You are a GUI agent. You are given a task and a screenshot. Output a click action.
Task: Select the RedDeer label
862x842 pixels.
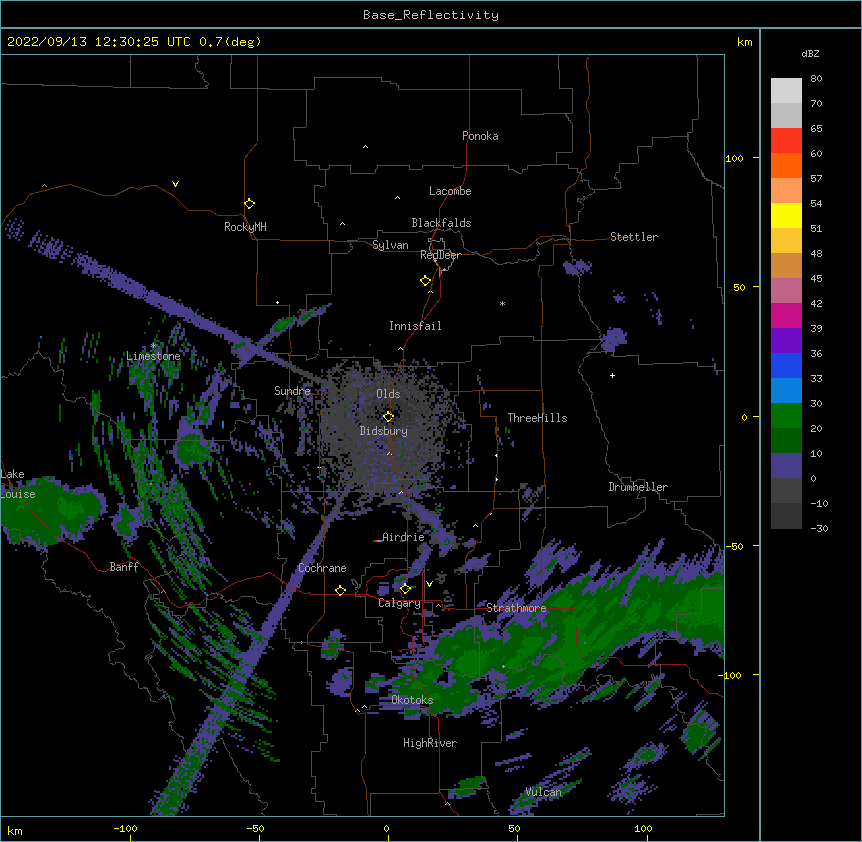[x=440, y=255]
